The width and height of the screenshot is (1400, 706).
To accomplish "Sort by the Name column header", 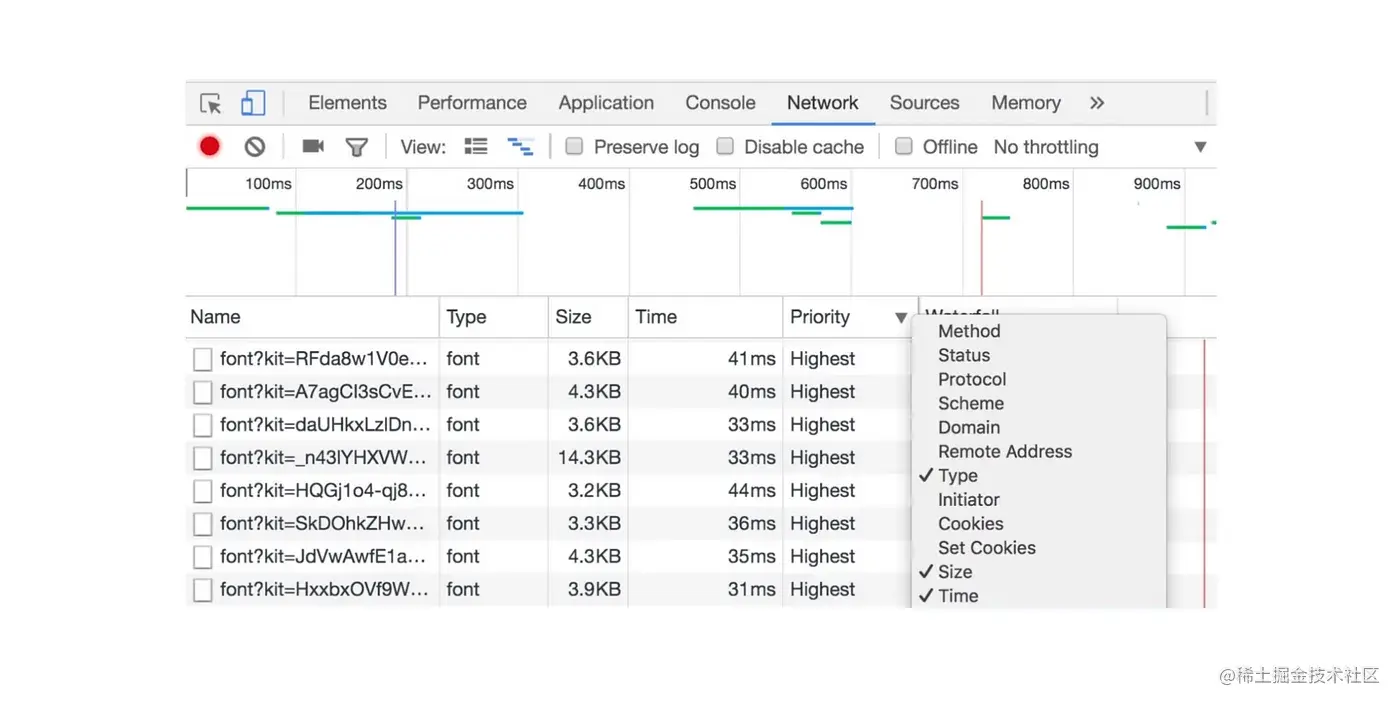I will coord(215,317).
